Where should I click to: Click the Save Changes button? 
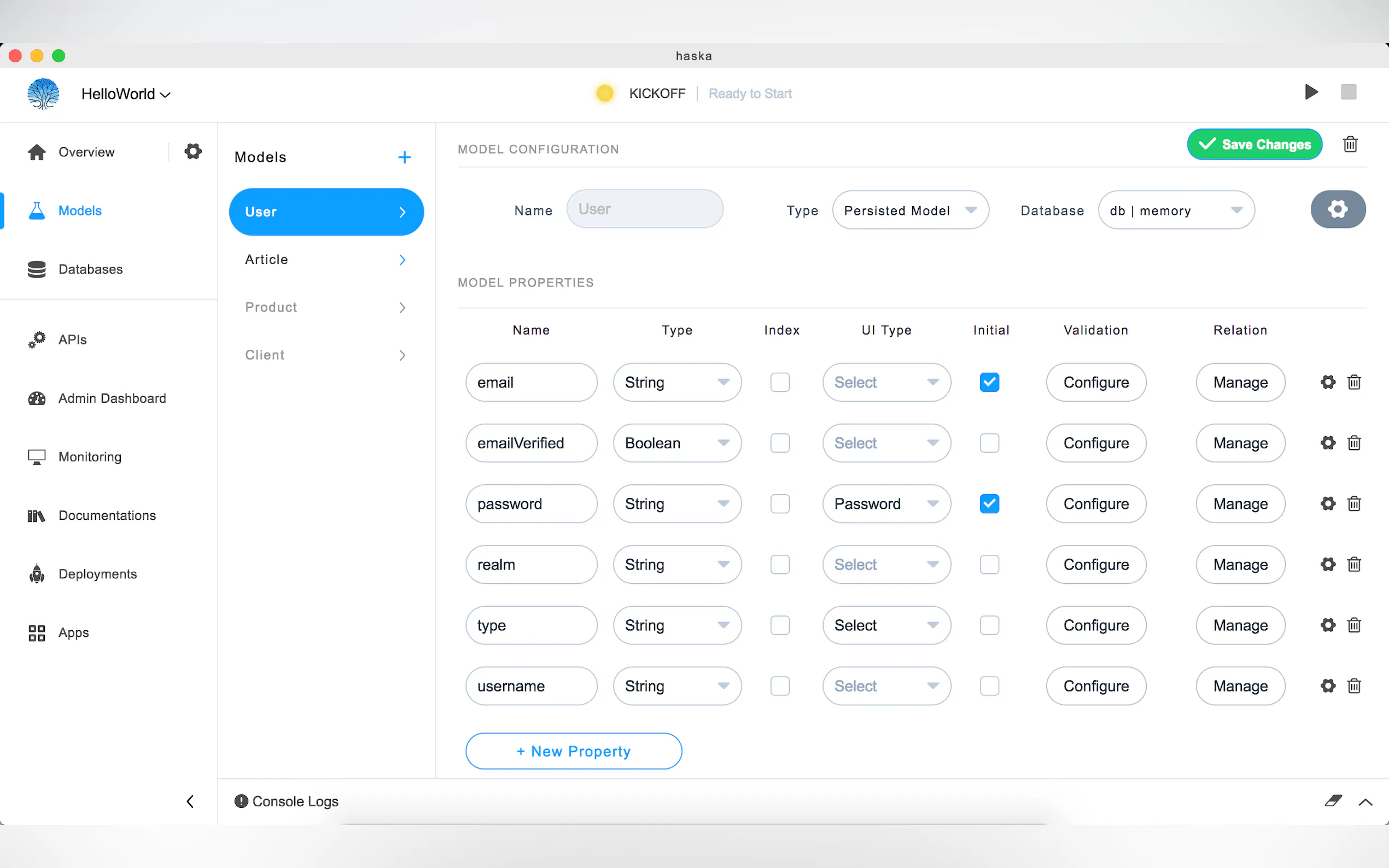[x=1254, y=144]
